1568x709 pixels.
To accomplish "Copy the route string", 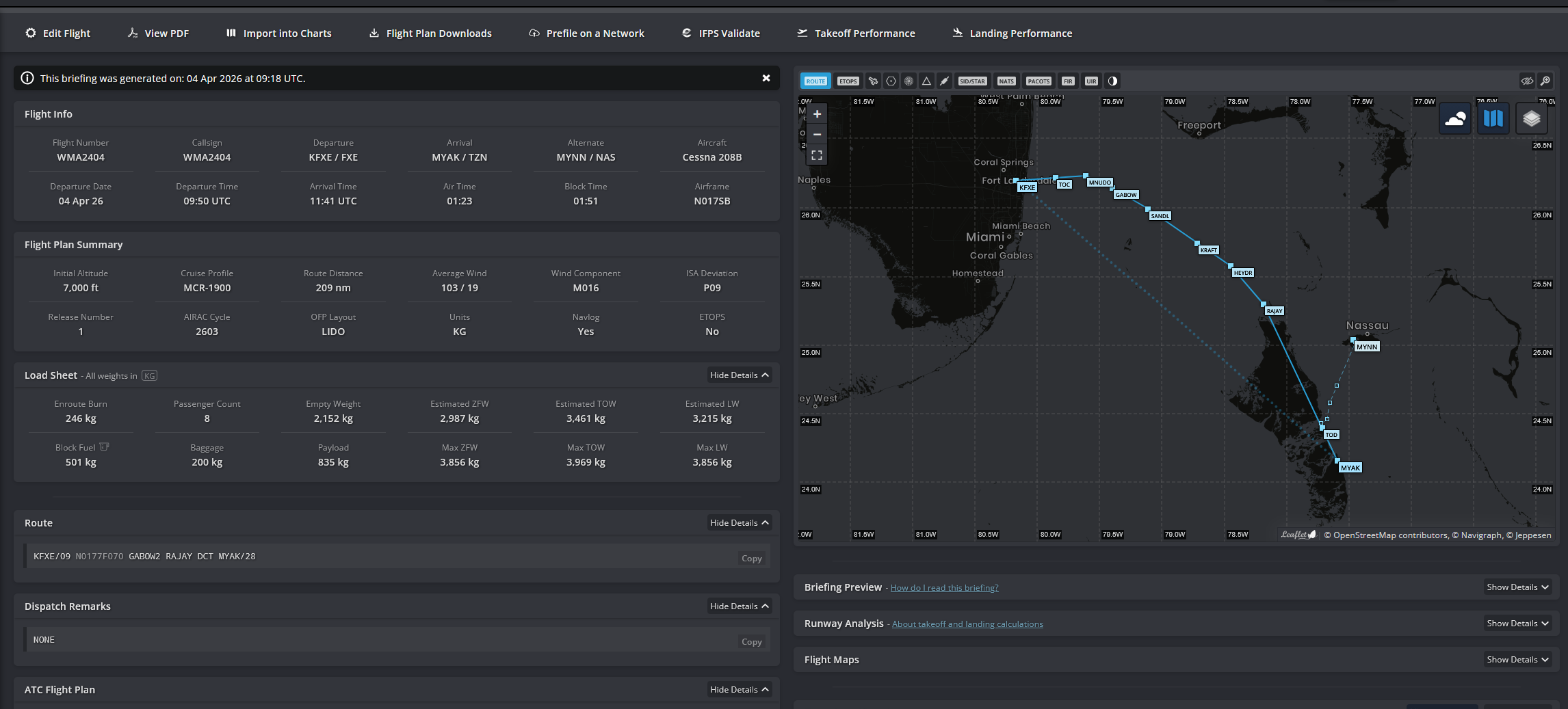I will [751, 558].
